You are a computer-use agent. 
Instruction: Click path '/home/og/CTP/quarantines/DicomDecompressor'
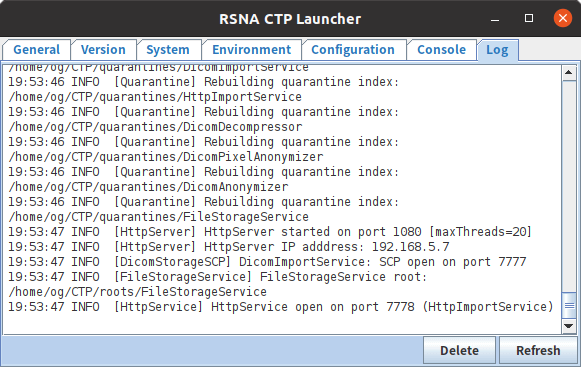[155, 127]
